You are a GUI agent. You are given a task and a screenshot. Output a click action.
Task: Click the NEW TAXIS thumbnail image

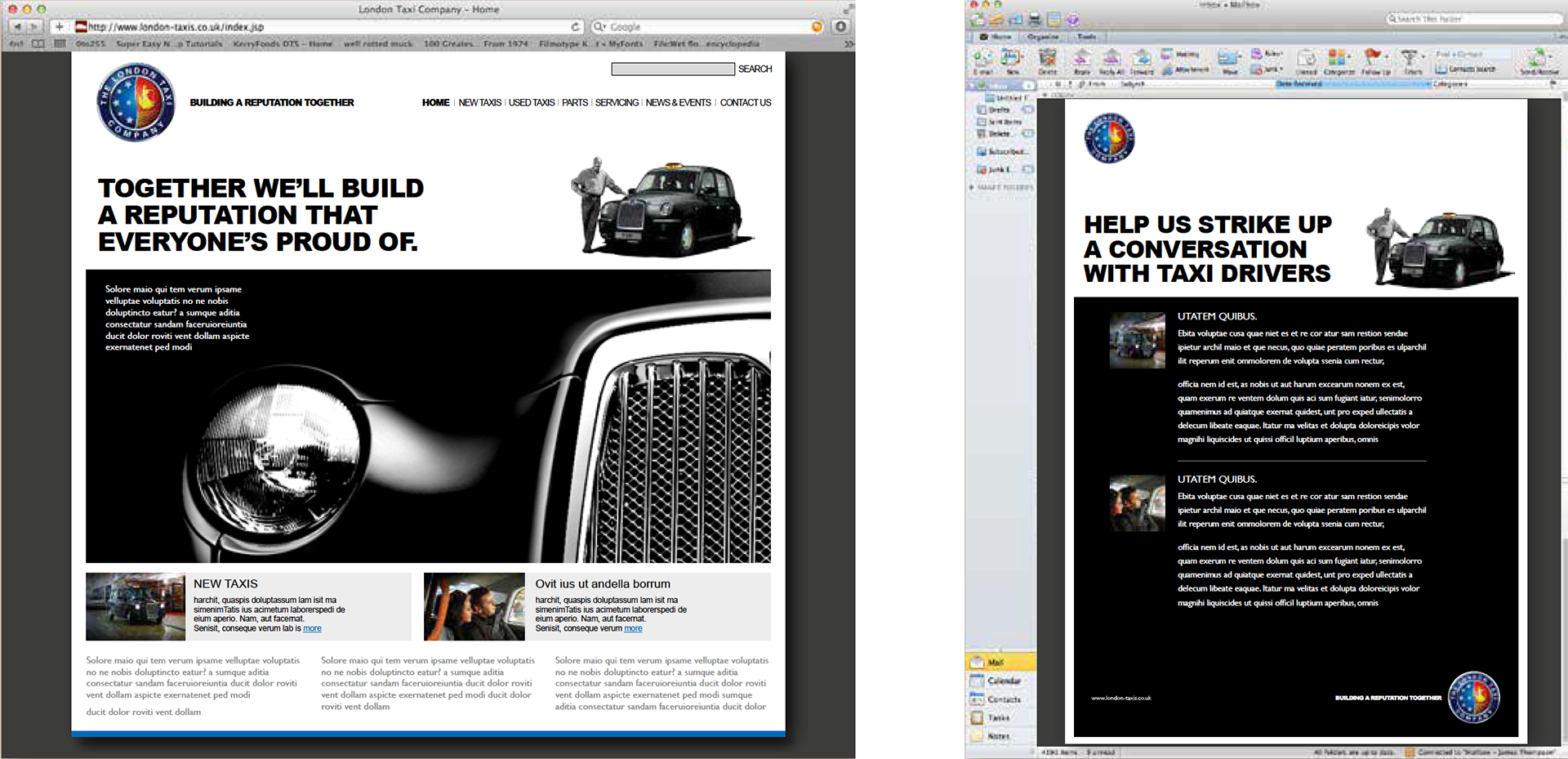136,606
